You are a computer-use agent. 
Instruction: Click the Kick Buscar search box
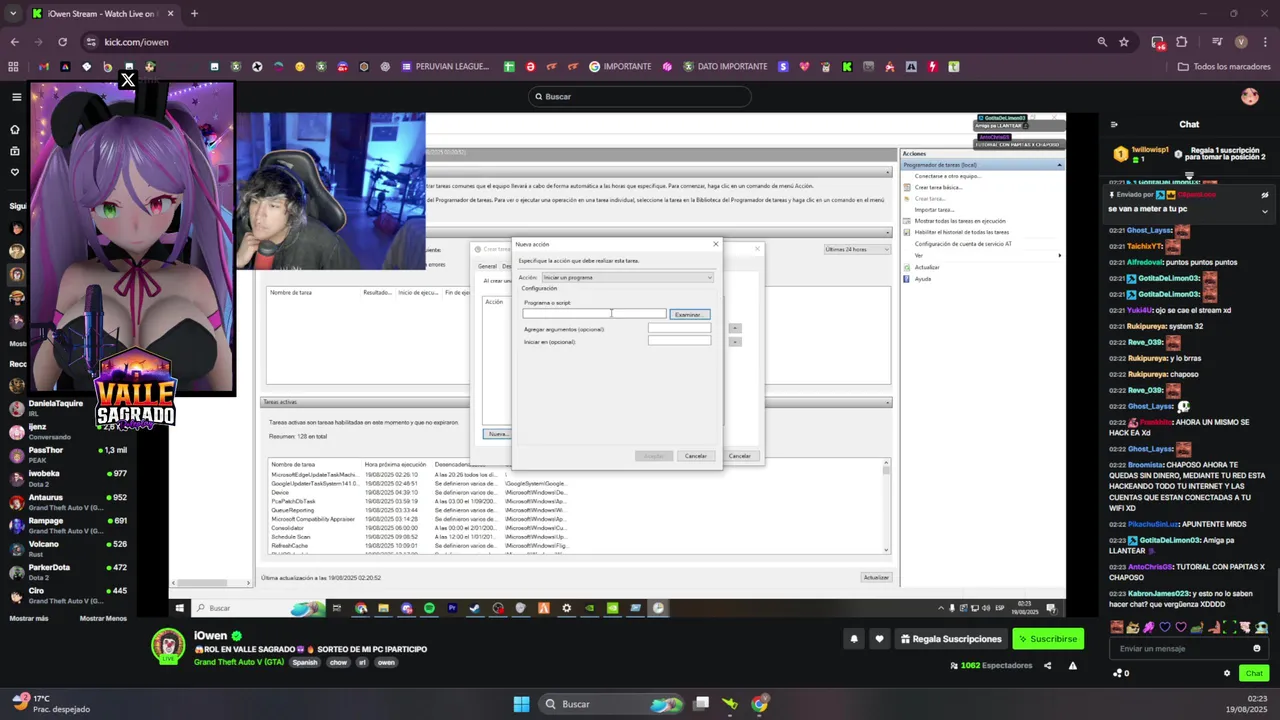(640, 97)
